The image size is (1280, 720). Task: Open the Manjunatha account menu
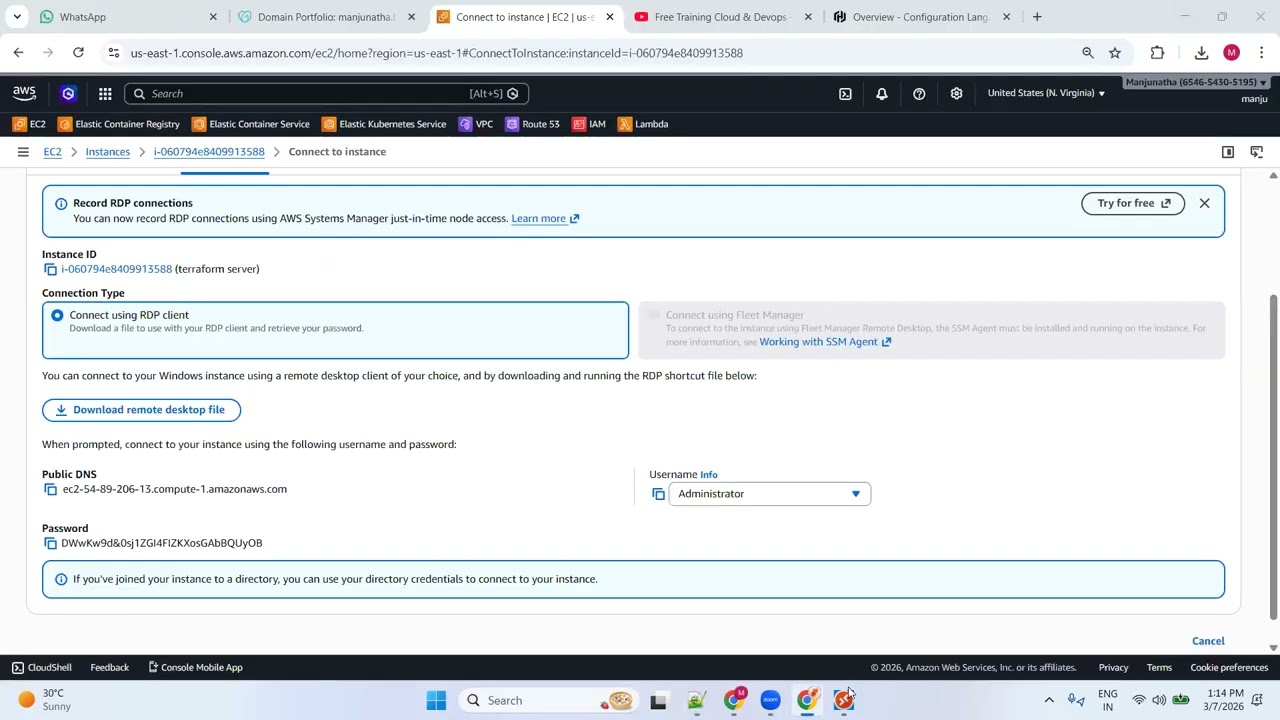point(1196,82)
